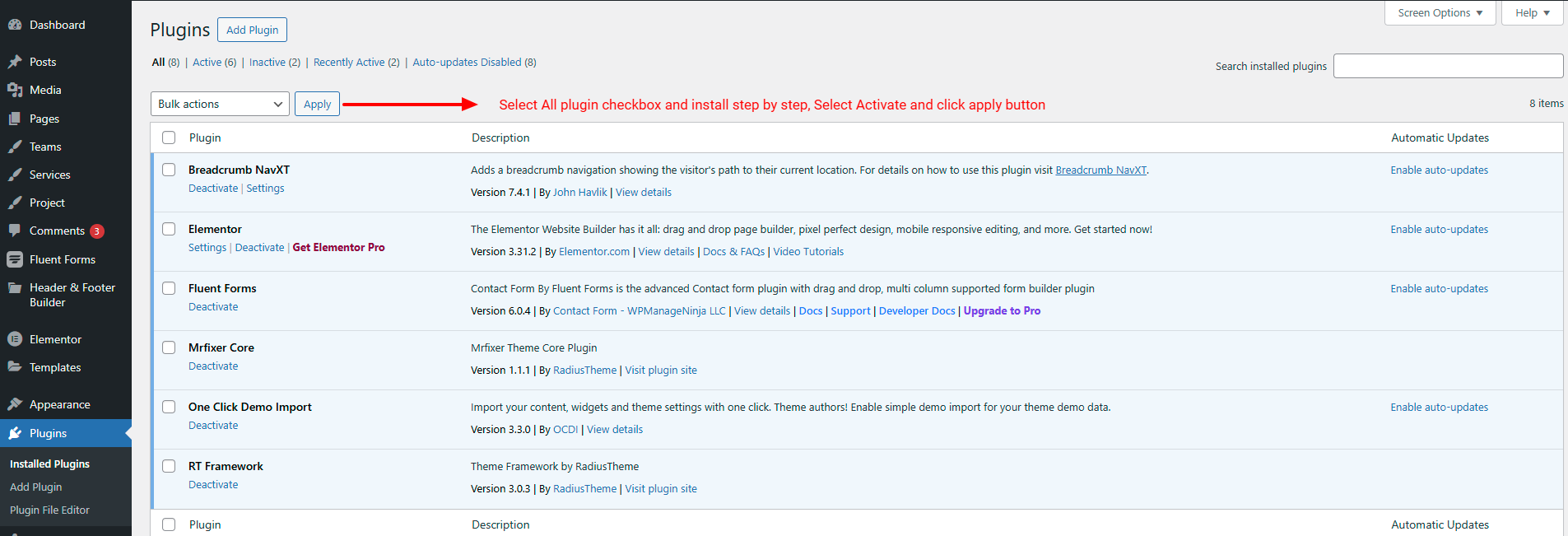This screenshot has width=1568, height=536.
Task: Open Breadcrumb NavXT Settings link
Action: click(x=265, y=188)
